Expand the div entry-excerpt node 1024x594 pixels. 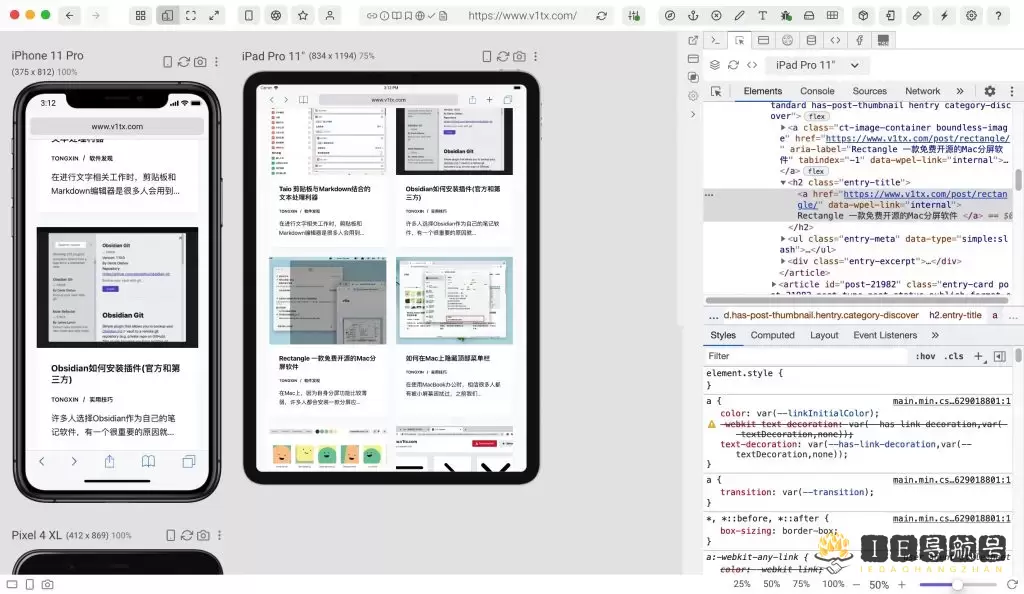point(783,261)
